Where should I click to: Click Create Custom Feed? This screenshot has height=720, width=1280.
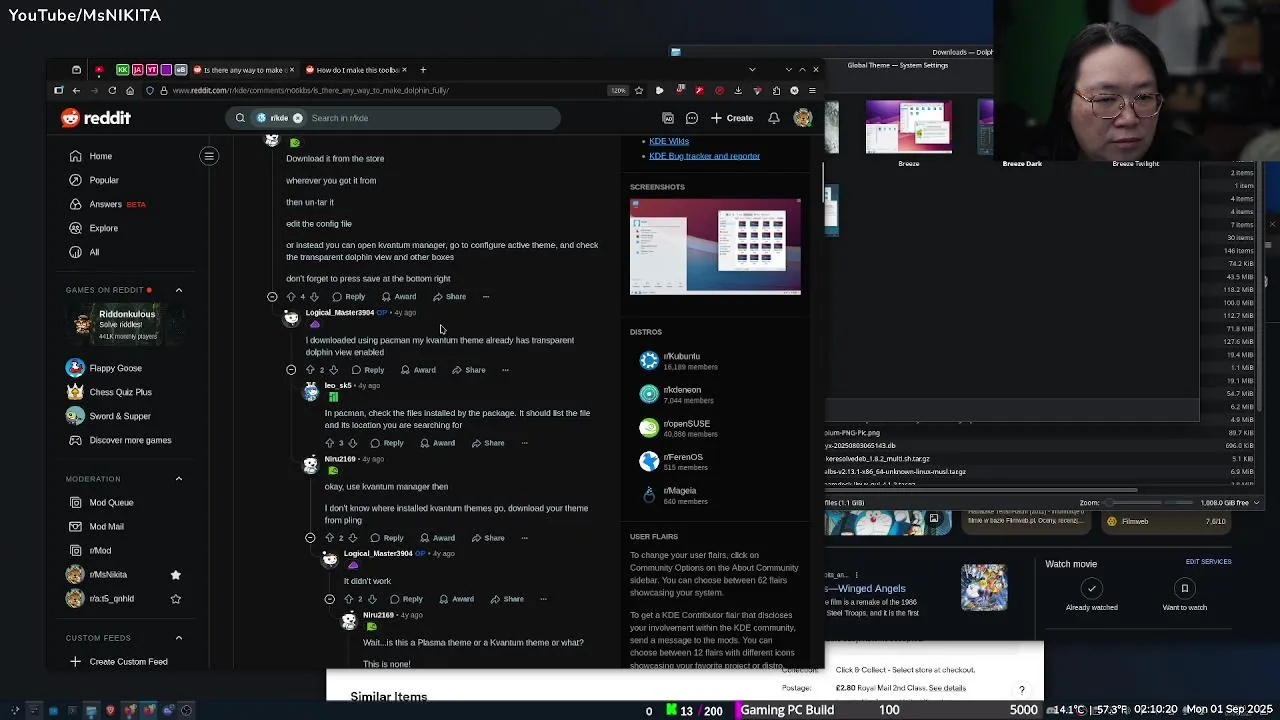pyautogui.click(x=117, y=662)
